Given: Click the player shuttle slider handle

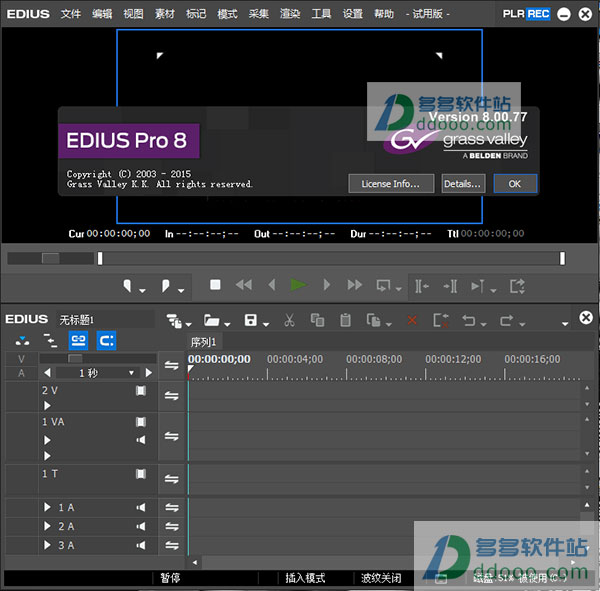Looking at the screenshot, I should click(51, 258).
